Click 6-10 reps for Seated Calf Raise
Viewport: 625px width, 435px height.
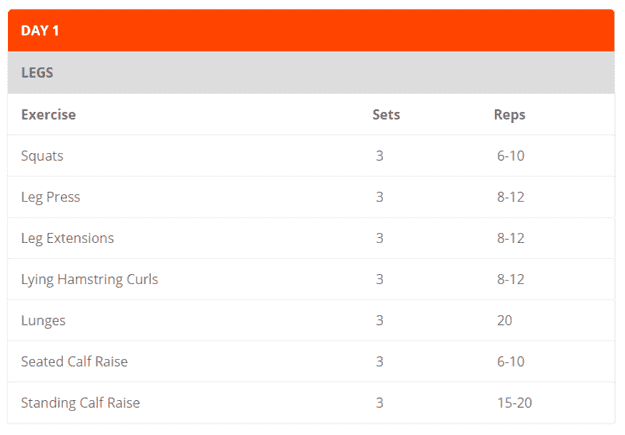tap(510, 361)
